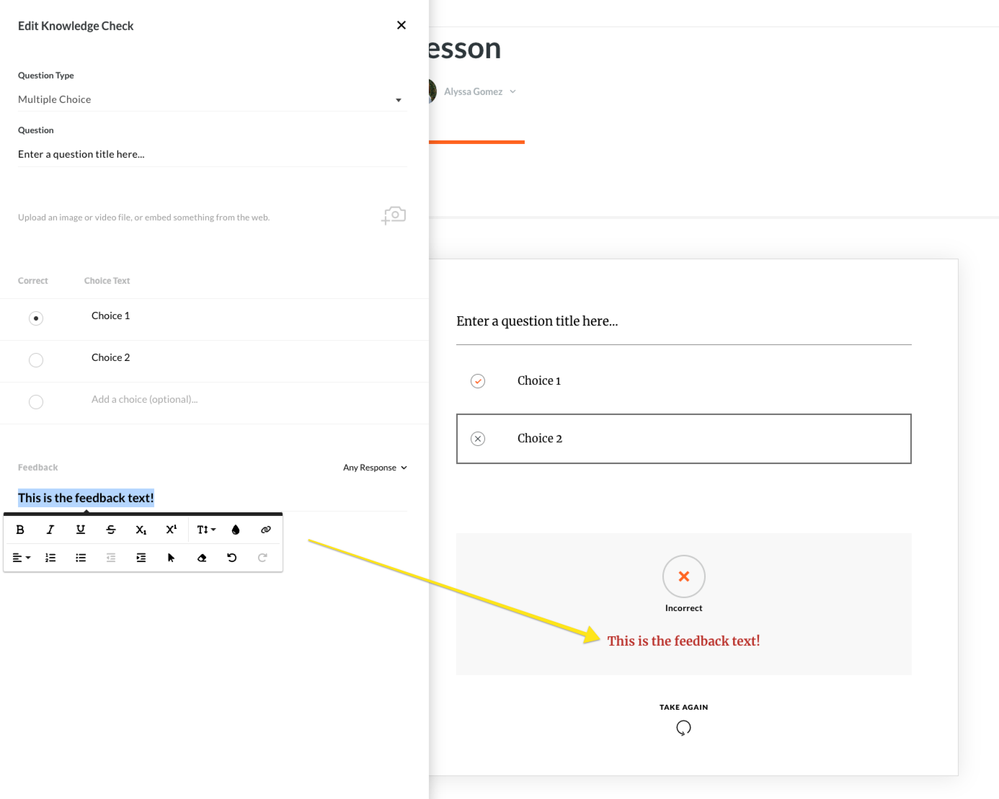The width and height of the screenshot is (999, 799).
Task: Click the question title input field
Action: point(210,154)
